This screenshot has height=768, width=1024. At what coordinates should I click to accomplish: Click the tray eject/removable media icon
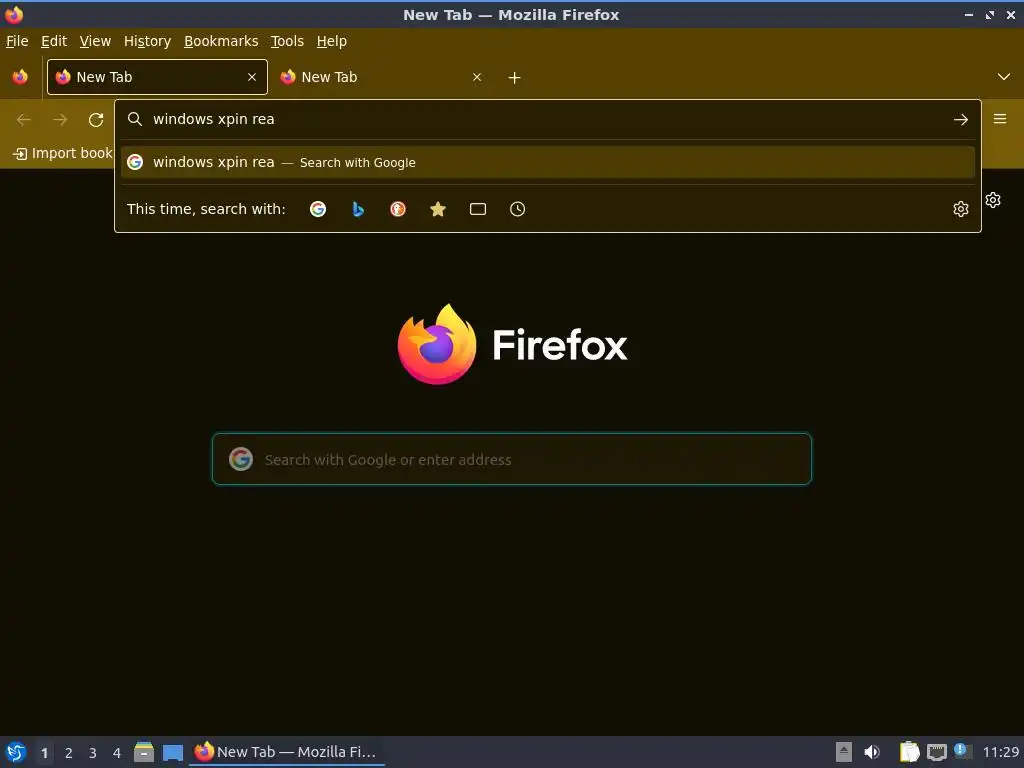click(844, 752)
